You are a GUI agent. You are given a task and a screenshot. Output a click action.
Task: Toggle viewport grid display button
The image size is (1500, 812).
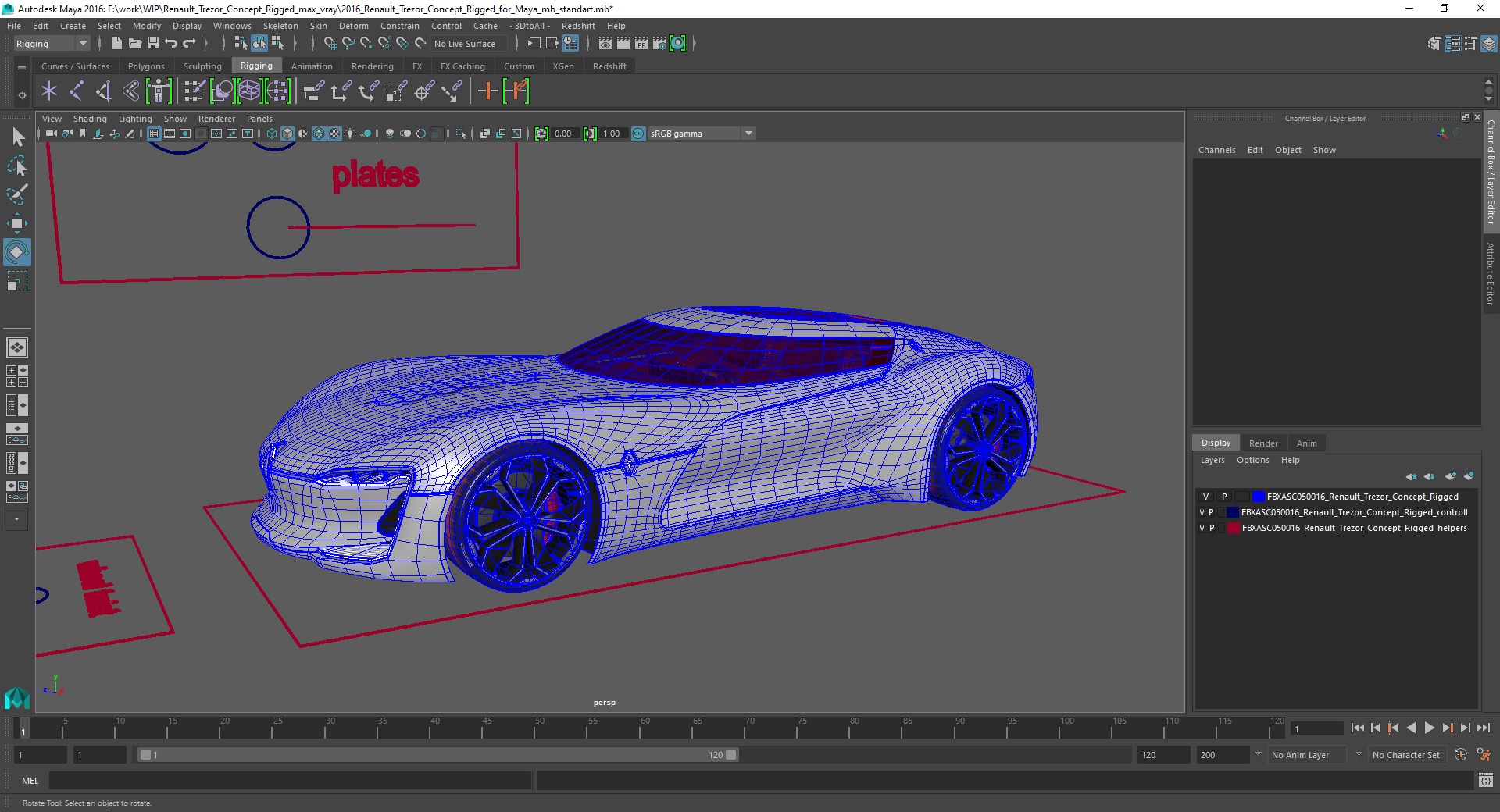(x=154, y=134)
